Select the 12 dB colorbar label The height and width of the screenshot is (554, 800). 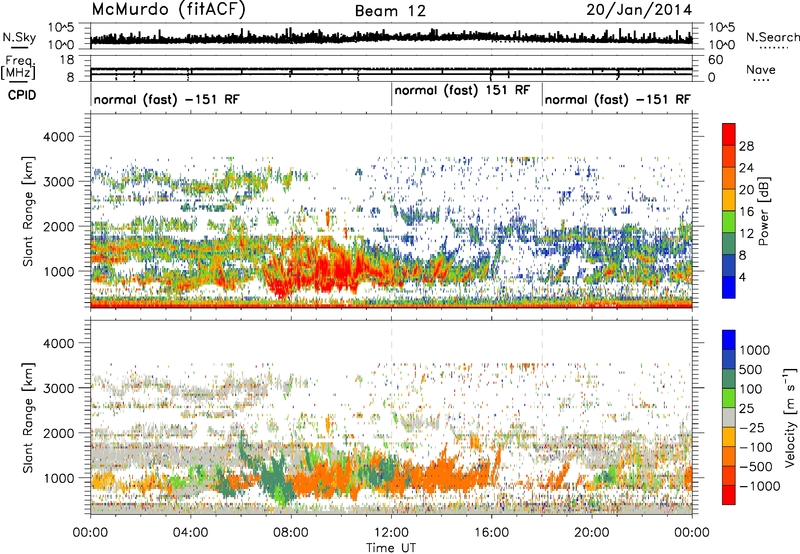pyautogui.click(x=746, y=234)
